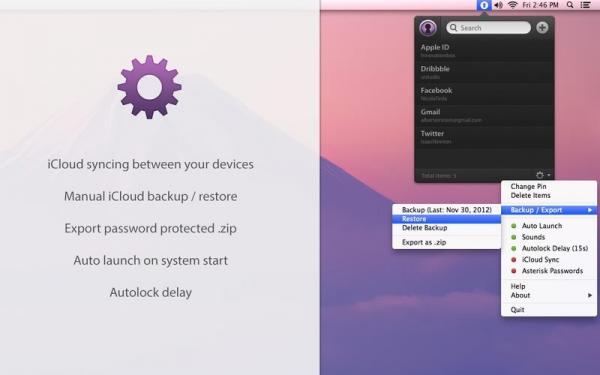Enable Asterisk Passwords option
This screenshot has width=600, height=375.
pos(549,271)
